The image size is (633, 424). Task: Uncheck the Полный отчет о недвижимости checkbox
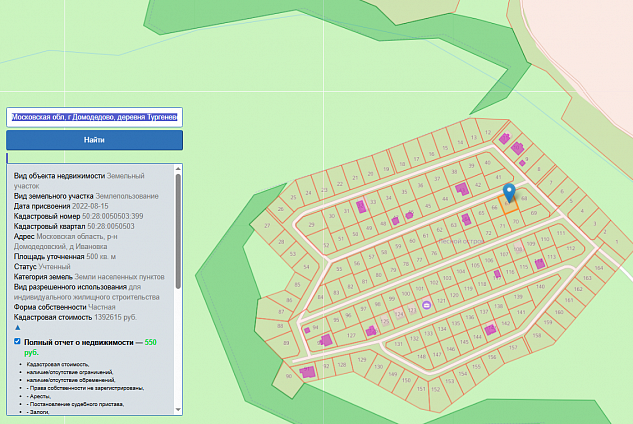point(17,341)
